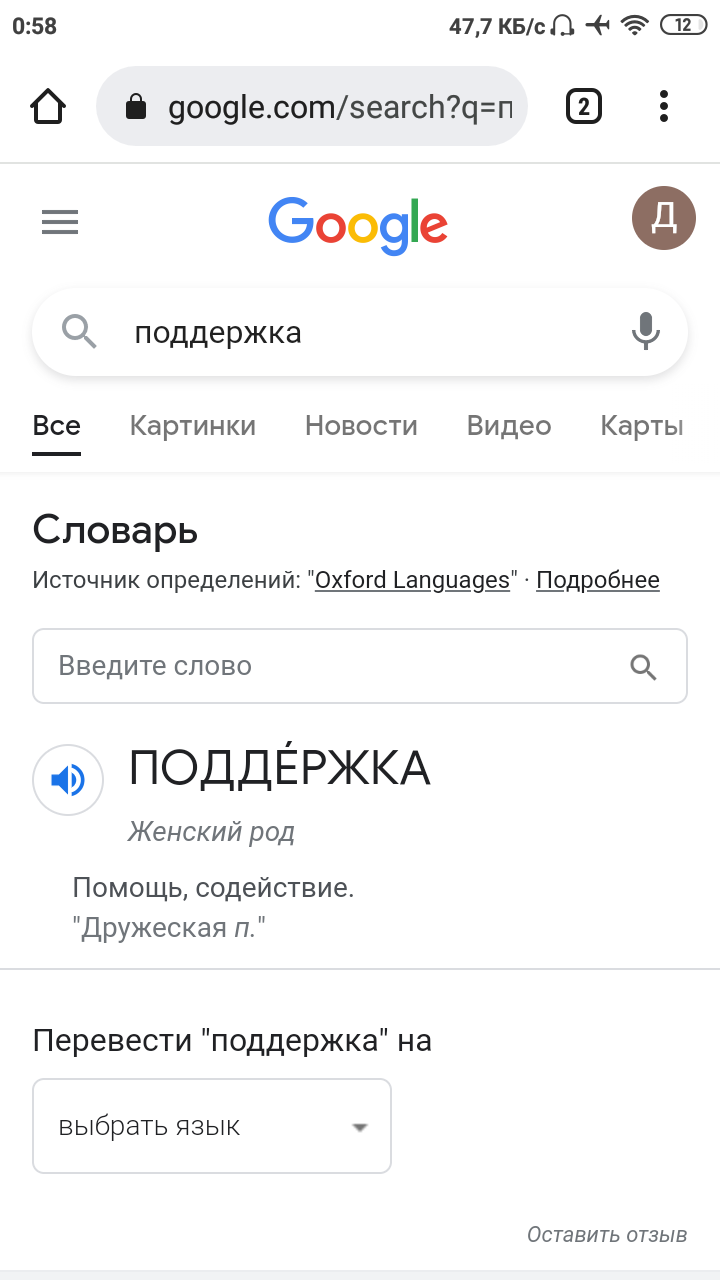
Task: Tap the magnifier in Google search box
Action: tap(79, 331)
